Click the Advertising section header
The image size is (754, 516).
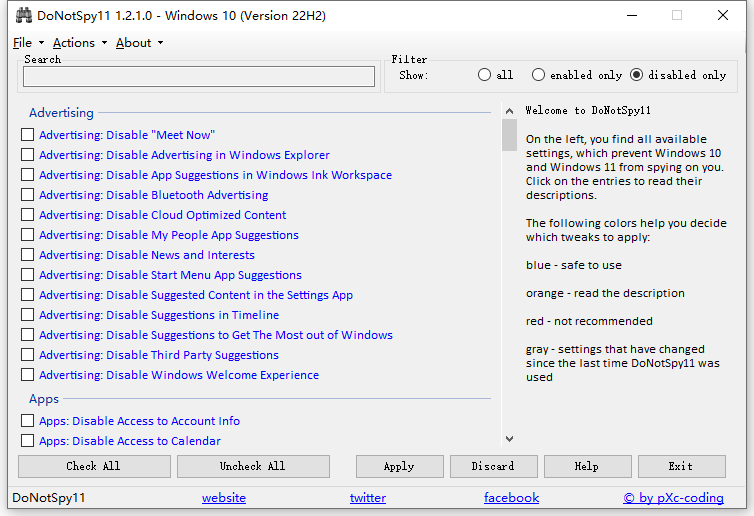[61, 113]
